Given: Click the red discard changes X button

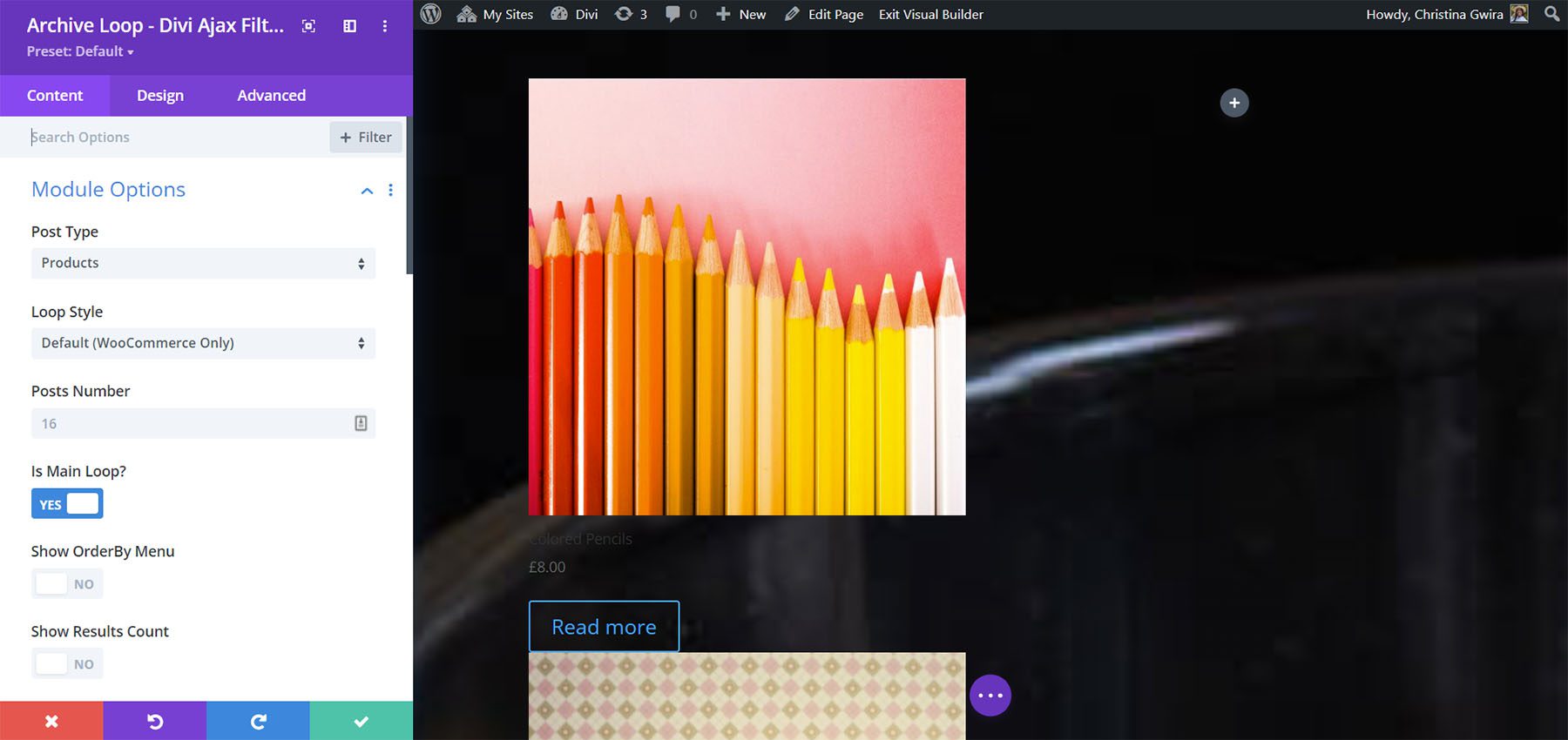Looking at the screenshot, I should (x=51, y=721).
